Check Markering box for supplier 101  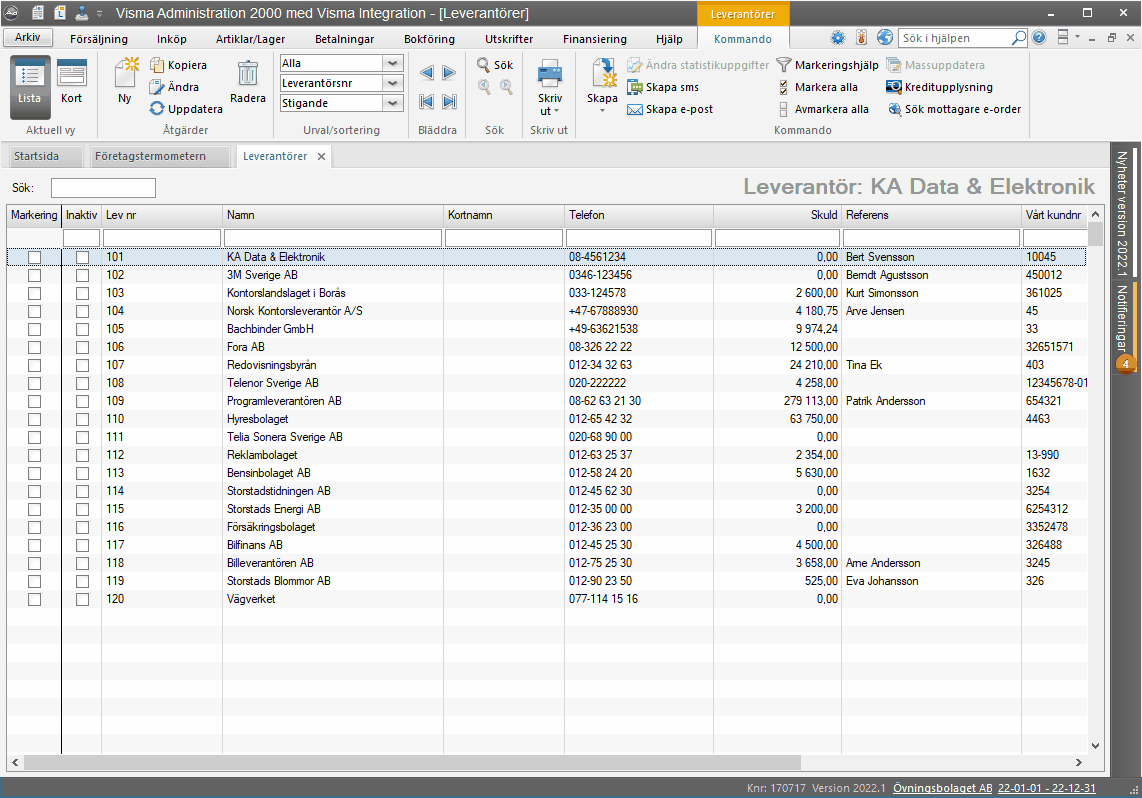pyautogui.click(x=34, y=257)
